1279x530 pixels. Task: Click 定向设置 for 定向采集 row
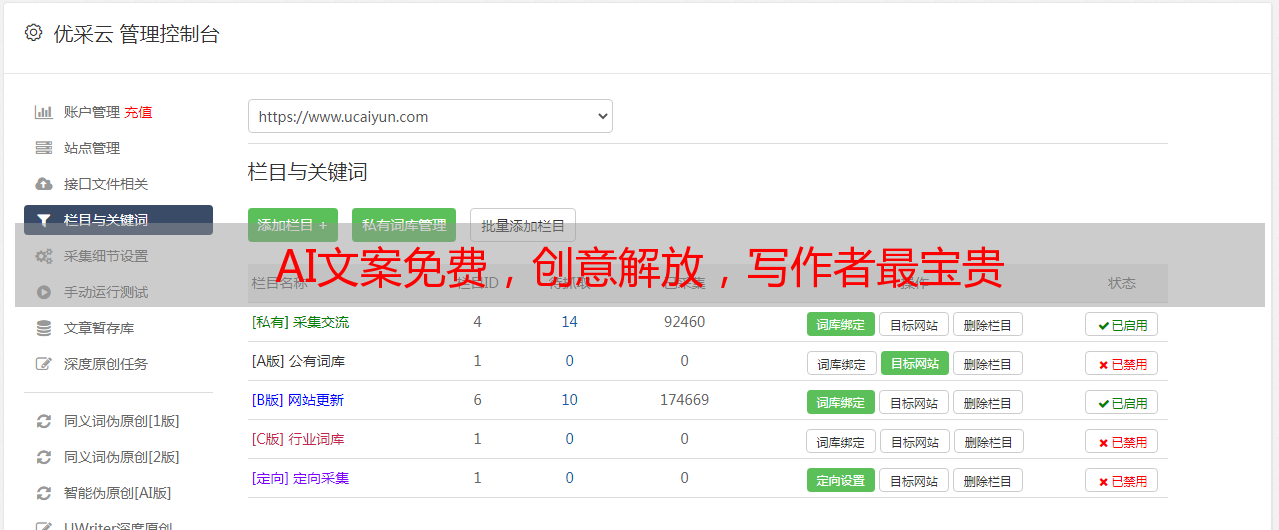tap(841, 480)
